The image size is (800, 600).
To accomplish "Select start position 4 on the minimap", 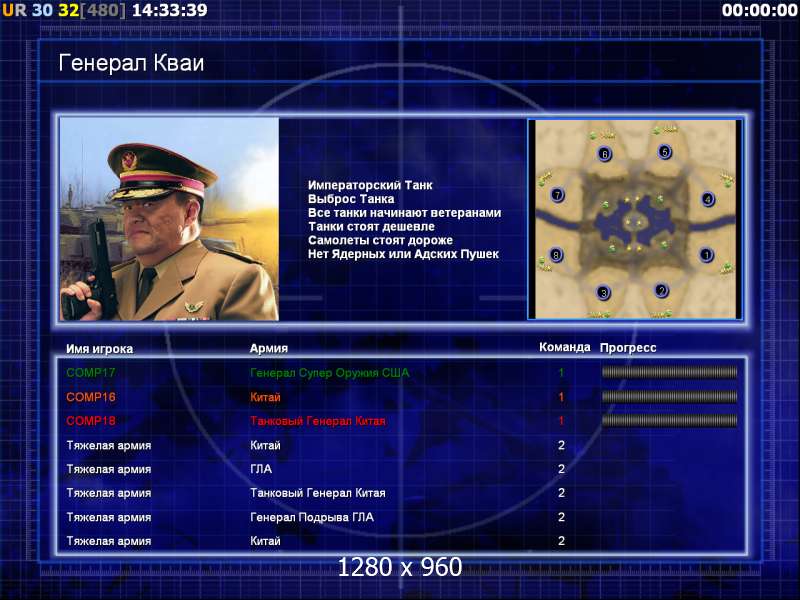I will (708, 199).
